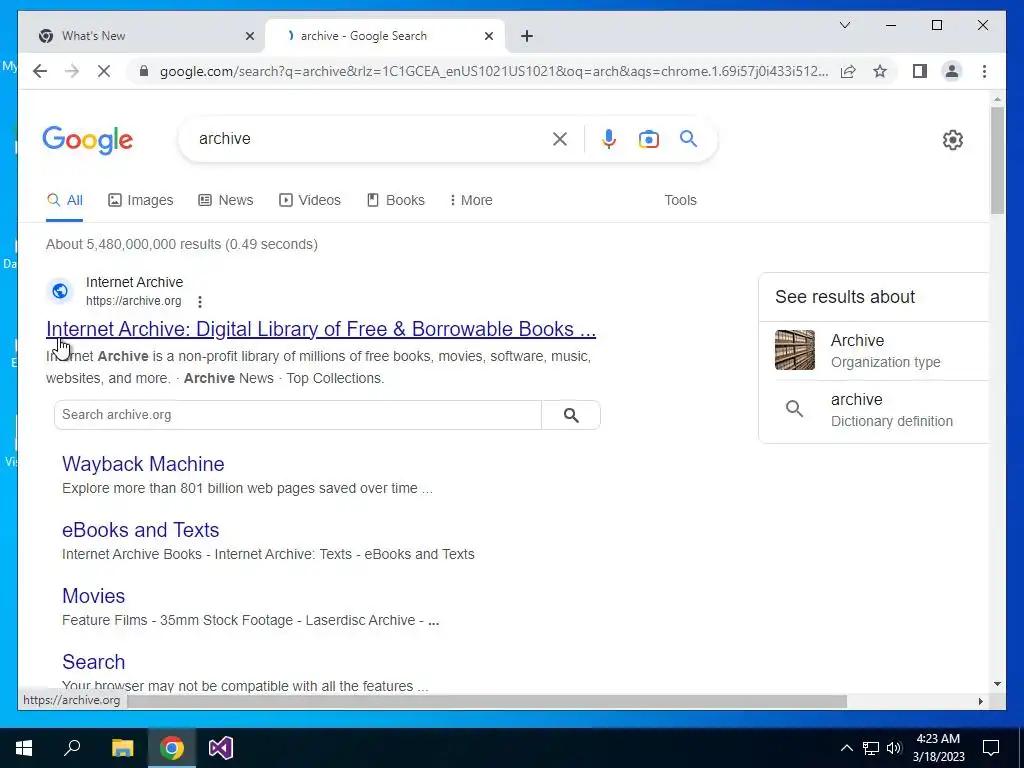The width and height of the screenshot is (1024, 768).
Task: Go back using browser back arrow
Action: tap(40, 71)
